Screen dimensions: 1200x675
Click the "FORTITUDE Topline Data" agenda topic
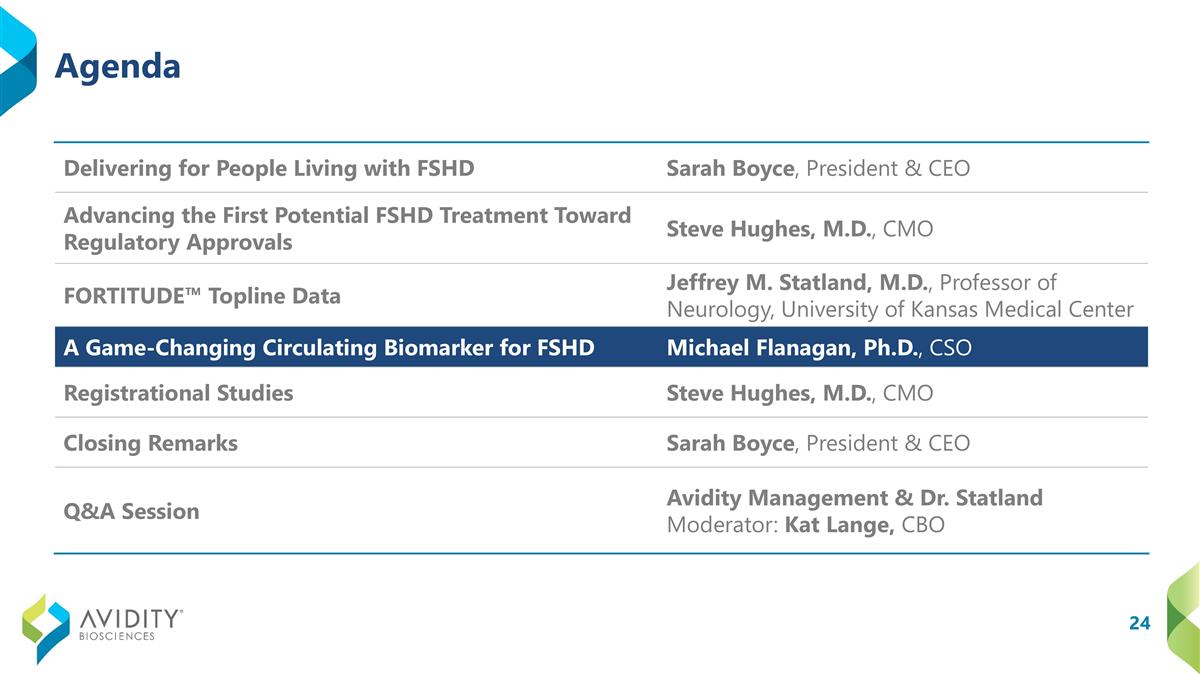(x=202, y=296)
